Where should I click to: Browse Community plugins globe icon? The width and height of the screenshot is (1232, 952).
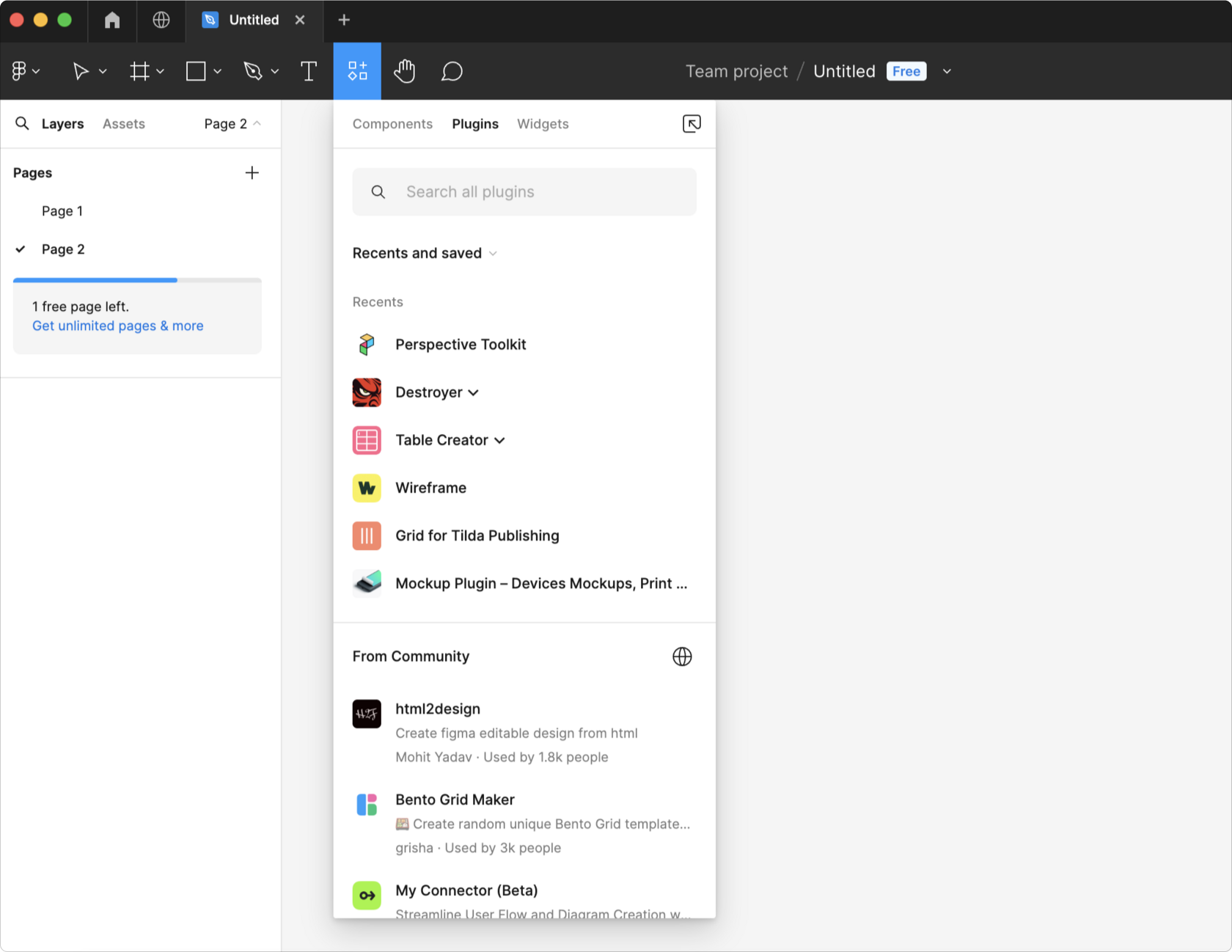pyautogui.click(x=682, y=656)
